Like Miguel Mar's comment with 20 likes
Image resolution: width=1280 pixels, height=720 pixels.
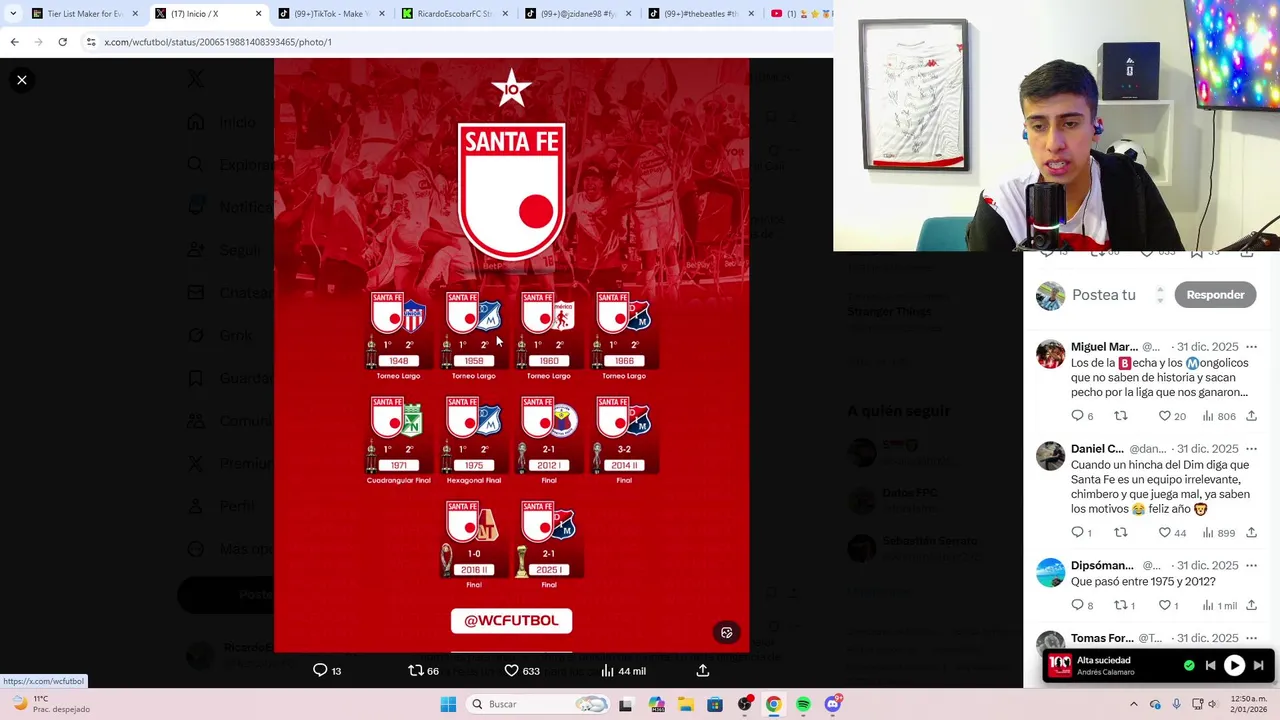click(x=1171, y=416)
